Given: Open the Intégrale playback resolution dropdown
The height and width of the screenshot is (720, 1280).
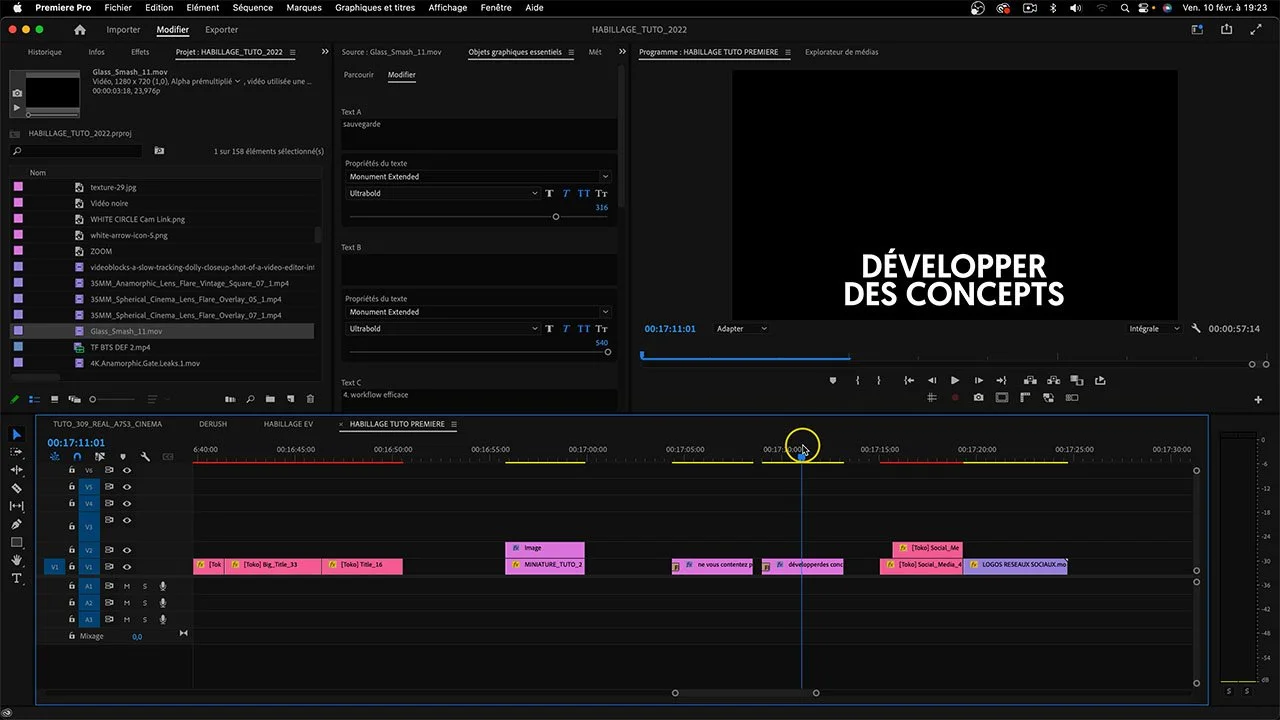Looking at the screenshot, I should 1154,328.
